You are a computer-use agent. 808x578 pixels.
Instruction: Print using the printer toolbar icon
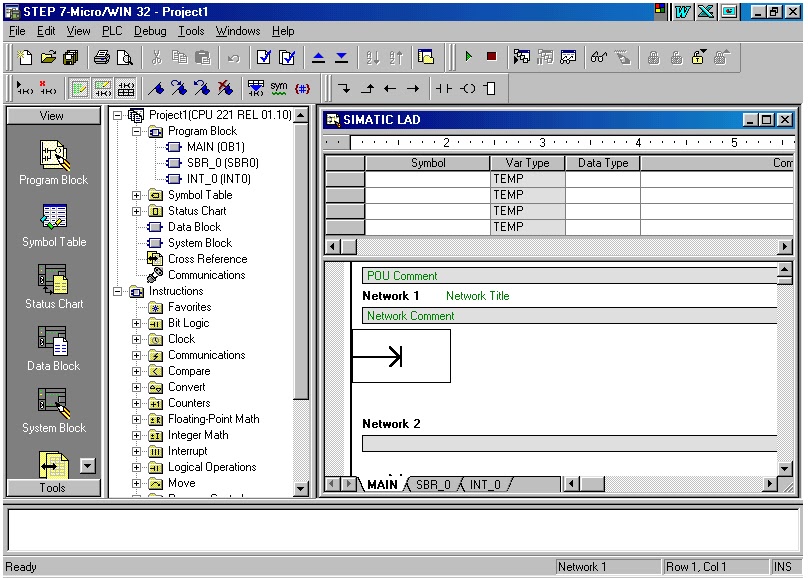[x=102, y=57]
